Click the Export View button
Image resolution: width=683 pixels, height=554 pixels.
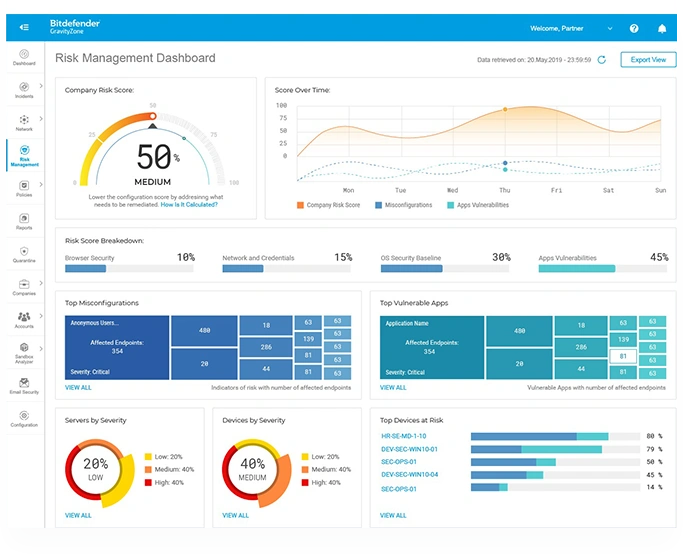(x=649, y=60)
